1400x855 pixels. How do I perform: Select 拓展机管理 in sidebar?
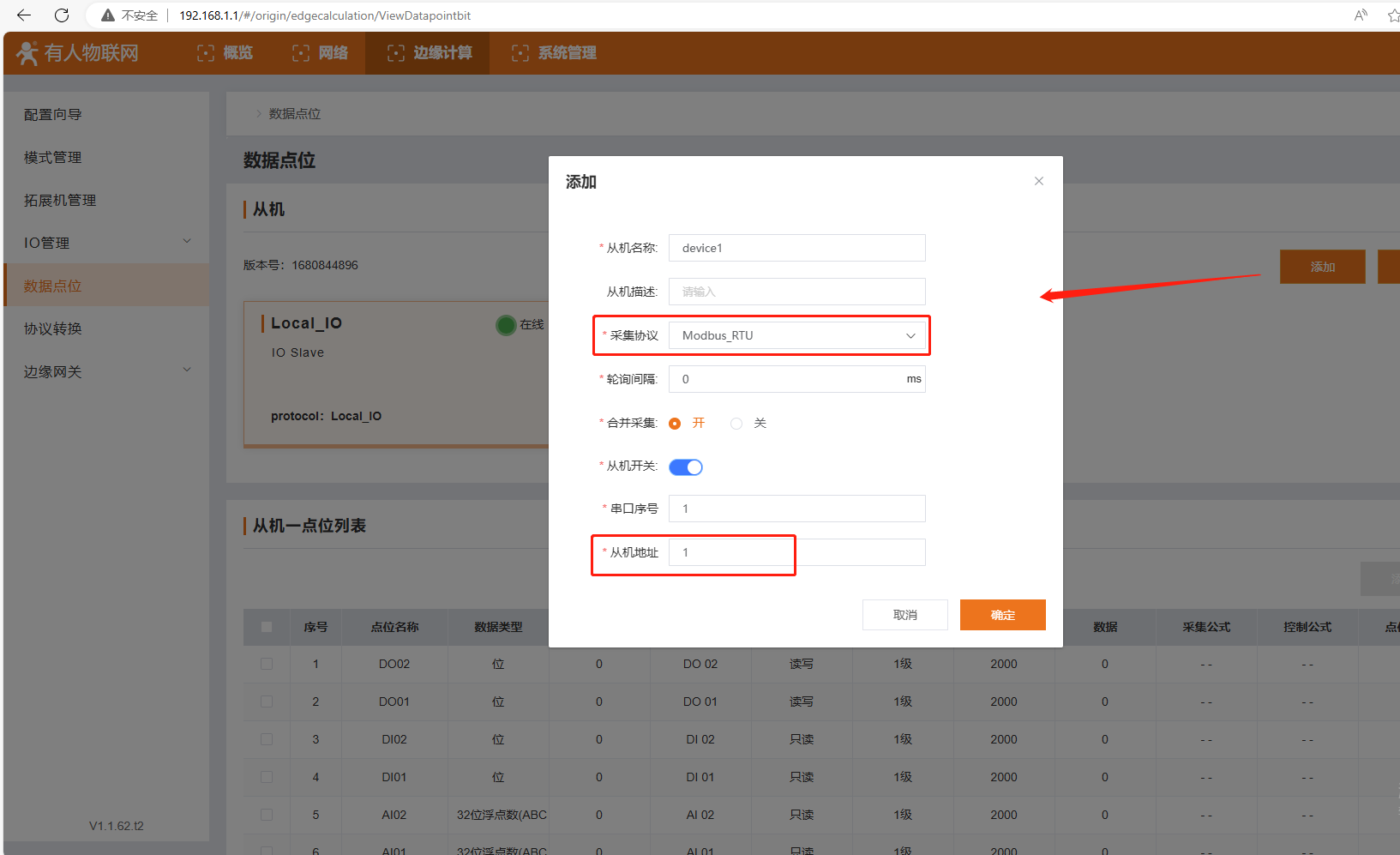tap(60, 201)
